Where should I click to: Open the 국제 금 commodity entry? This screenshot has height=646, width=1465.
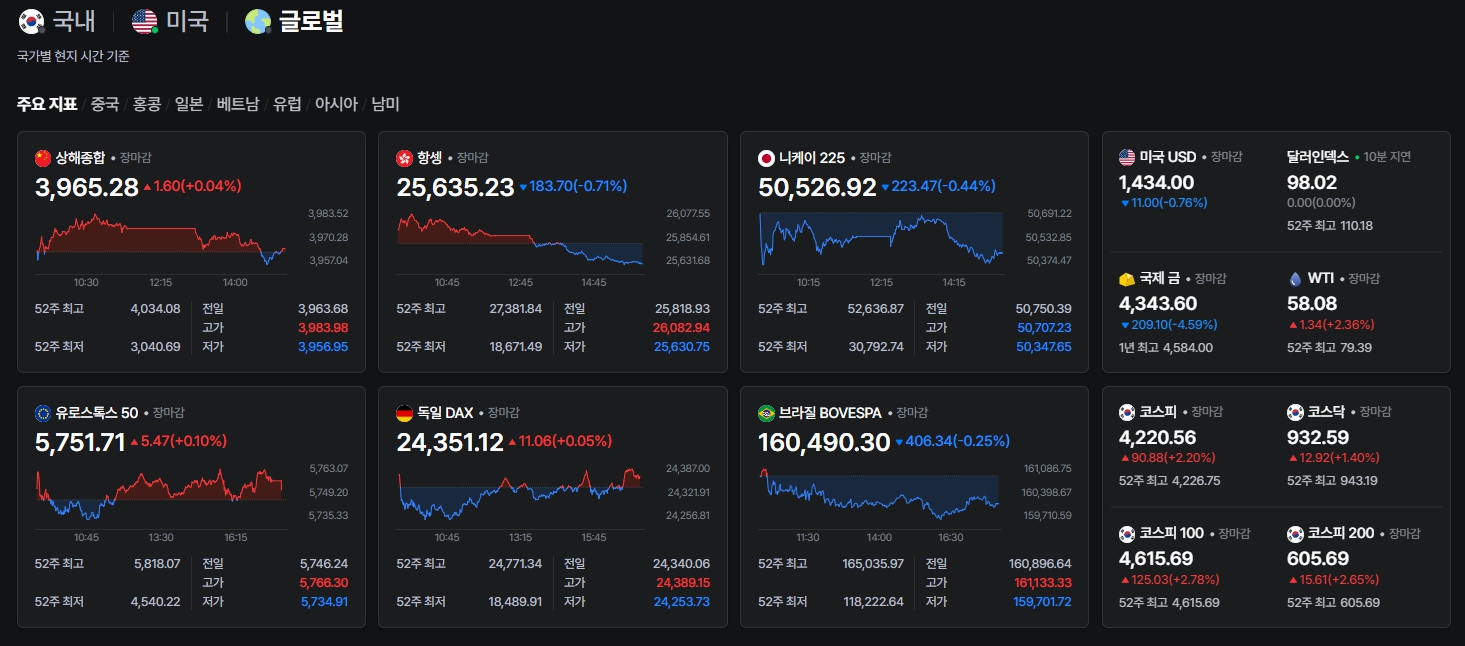point(1160,279)
